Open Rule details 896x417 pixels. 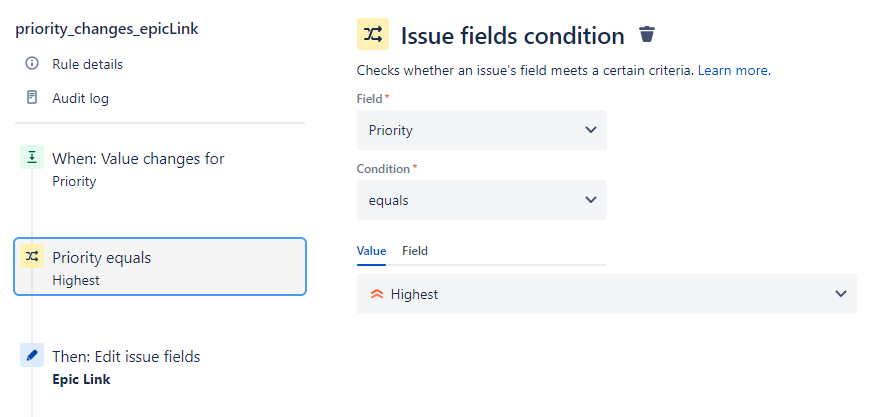88,64
